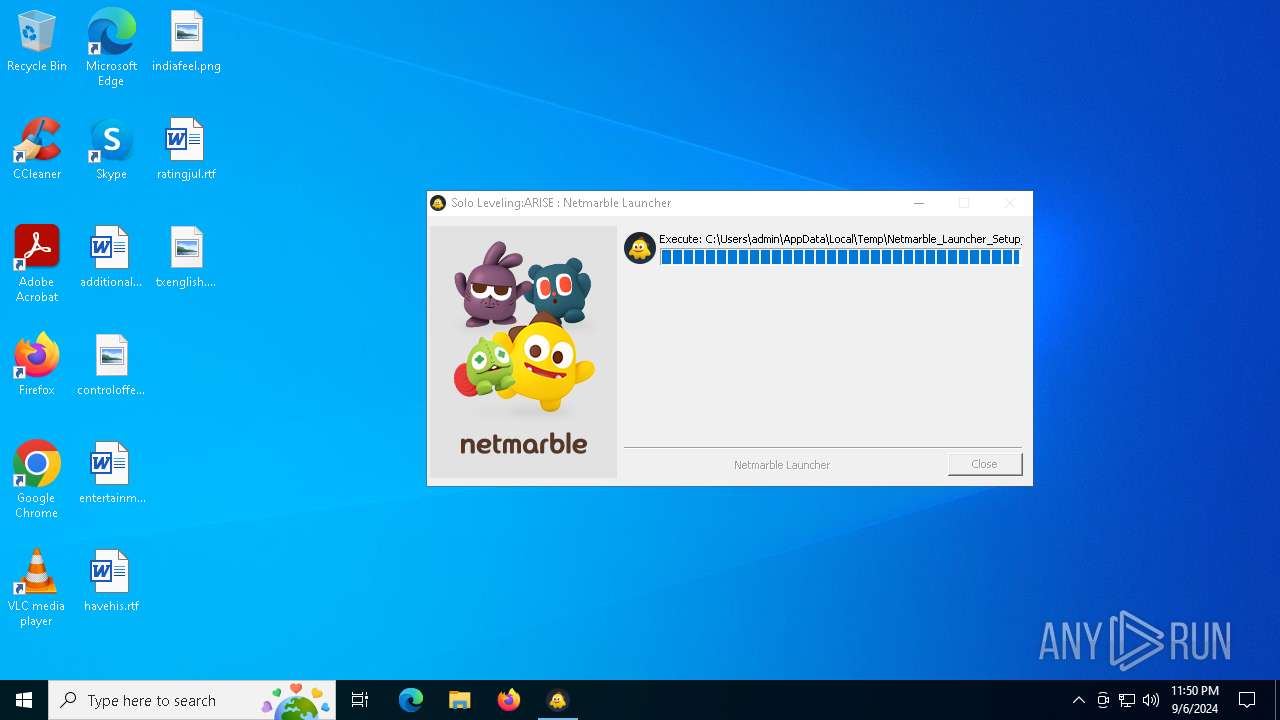Image resolution: width=1280 pixels, height=720 pixels.
Task: Click the Netmarble launcher title bar icon
Action: click(438, 203)
